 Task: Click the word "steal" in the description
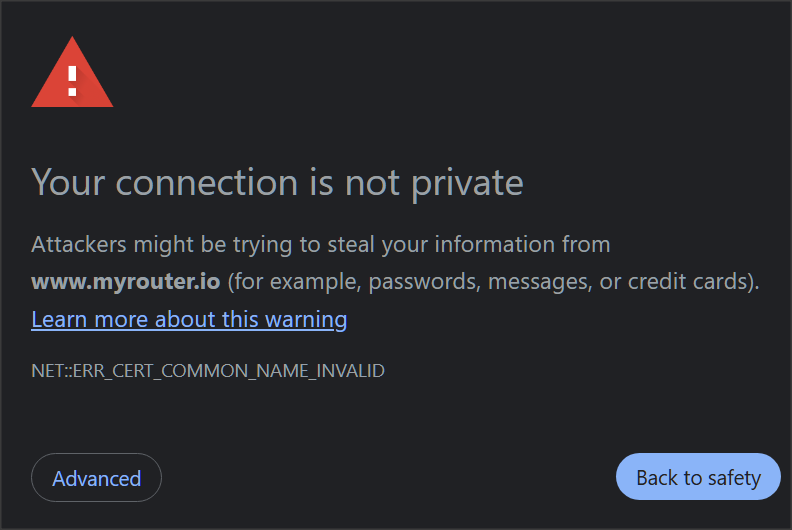[x=357, y=244]
